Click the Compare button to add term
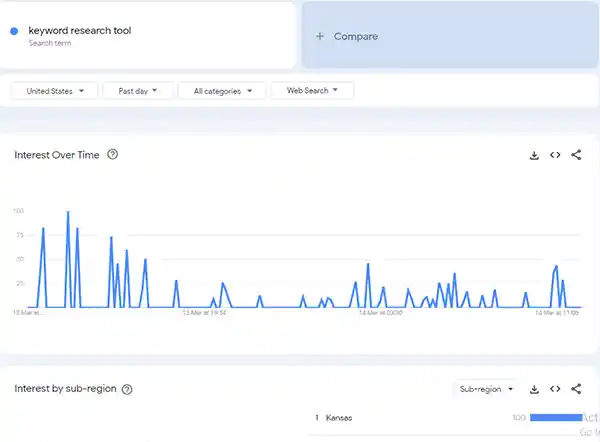 pyautogui.click(x=448, y=36)
